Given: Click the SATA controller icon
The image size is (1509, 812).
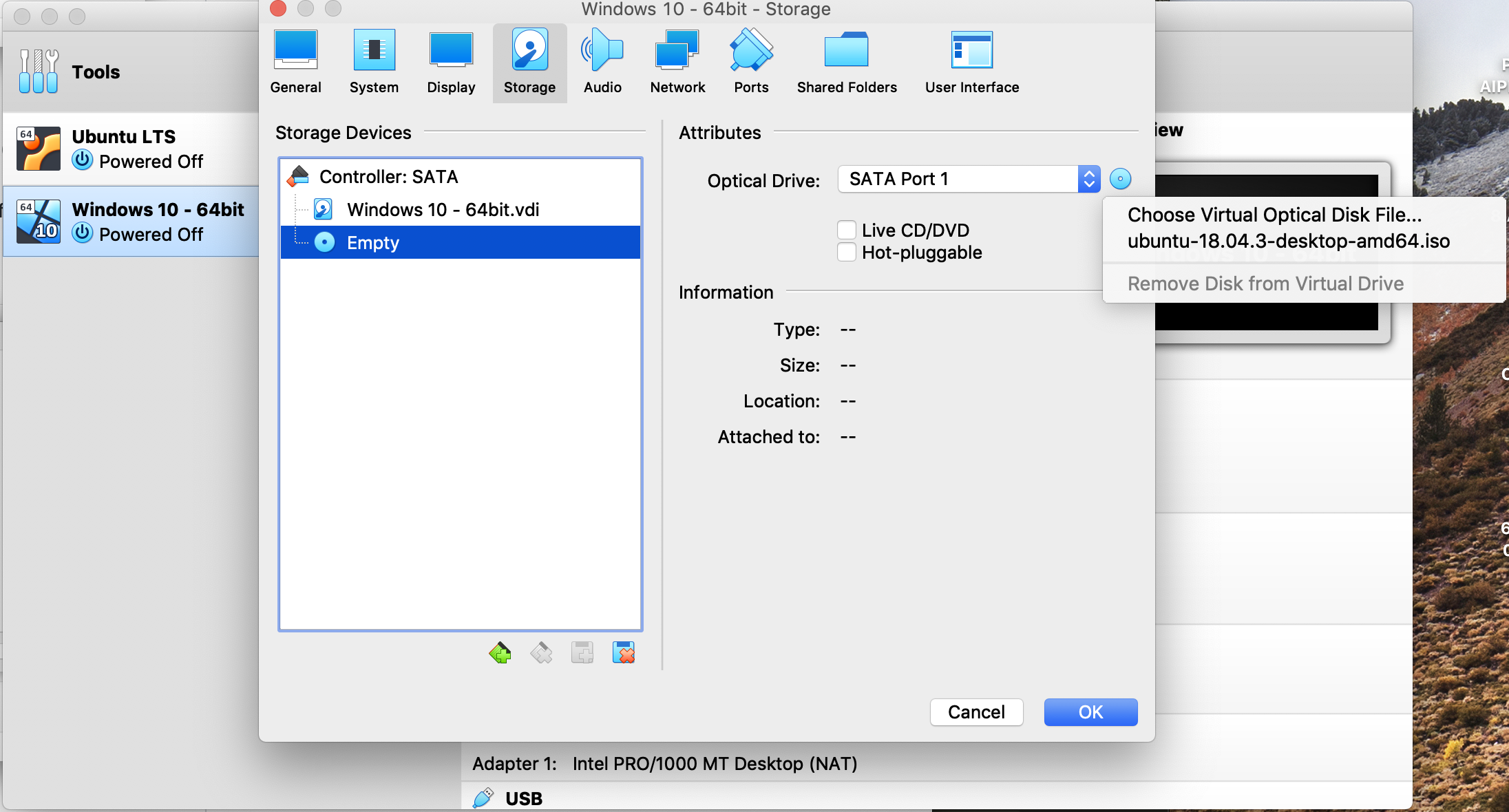Looking at the screenshot, I should pos(298,177).
